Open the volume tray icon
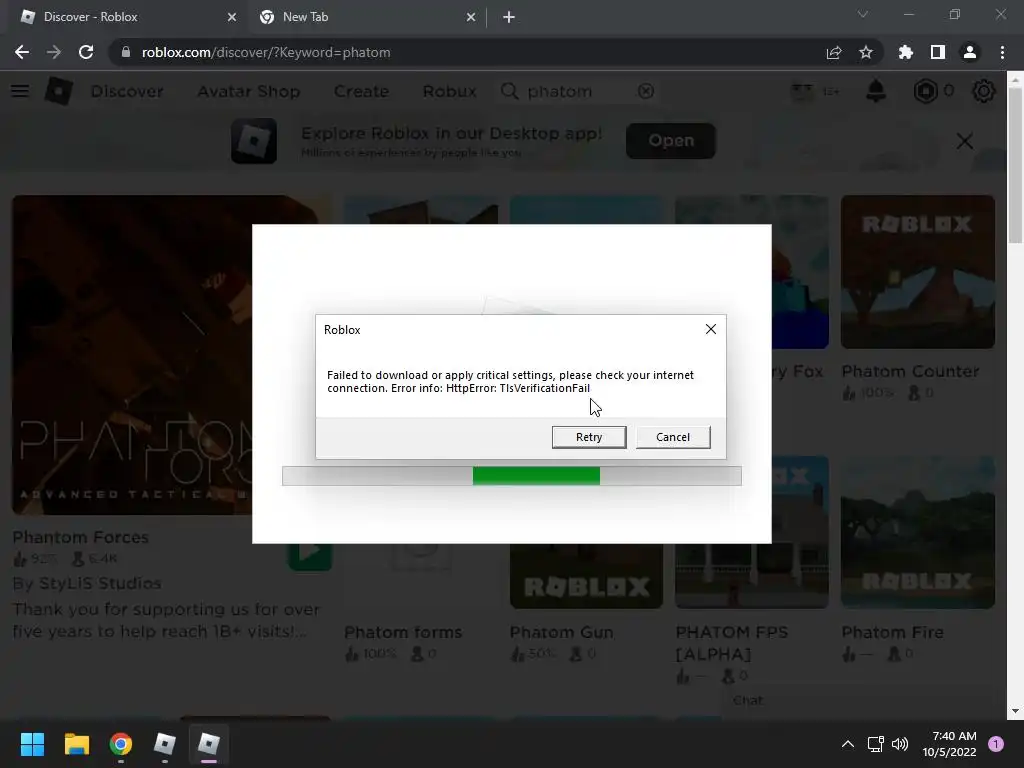Screen dimensions: 1024x768 tap(900, 744)
